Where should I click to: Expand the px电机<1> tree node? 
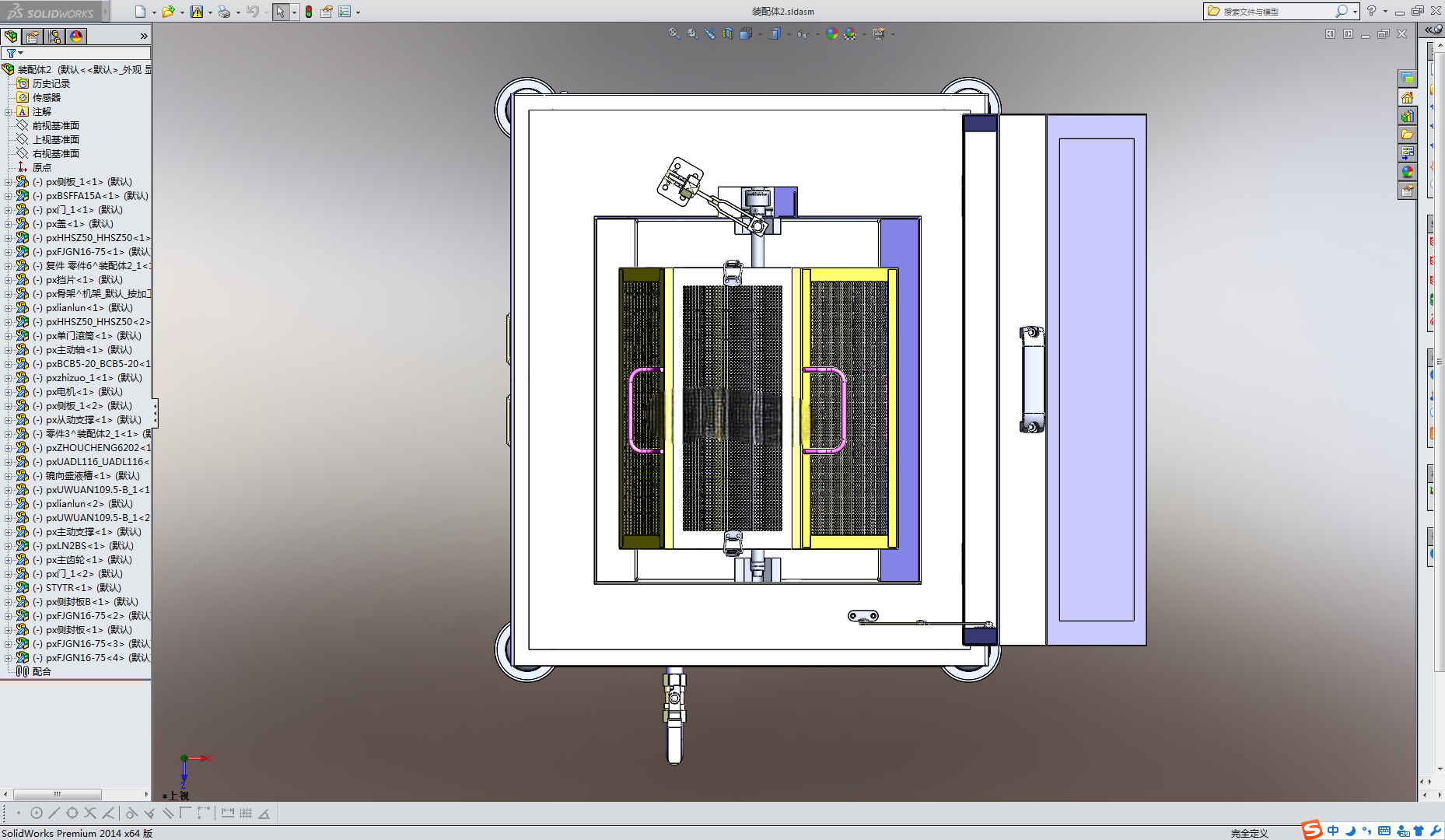9,392
